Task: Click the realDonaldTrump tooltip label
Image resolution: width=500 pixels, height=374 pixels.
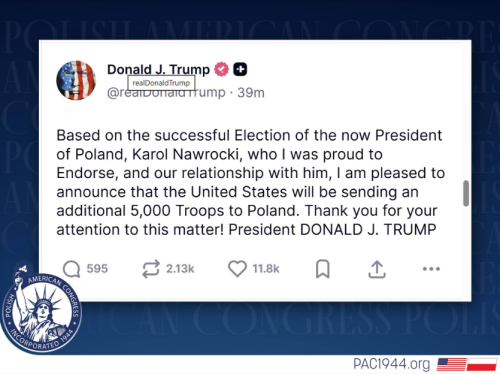Action: 161,83
